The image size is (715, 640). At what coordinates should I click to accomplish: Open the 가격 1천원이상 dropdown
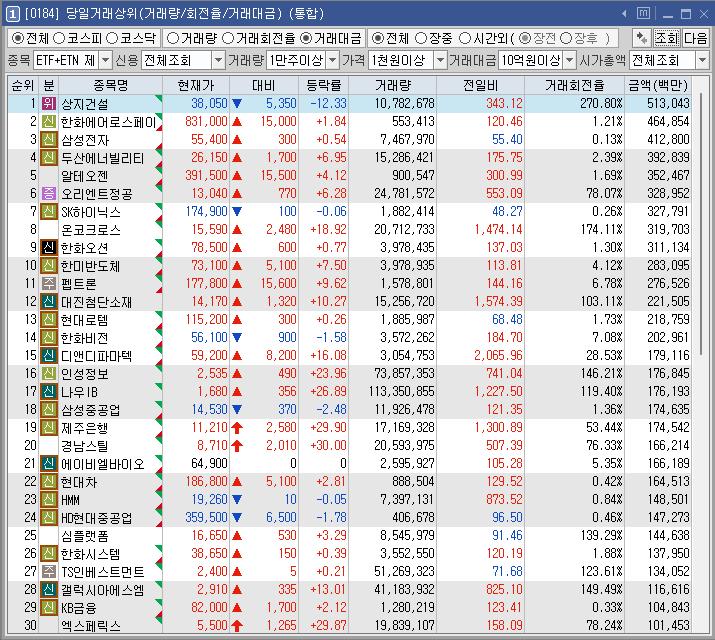tap(440, 60)
